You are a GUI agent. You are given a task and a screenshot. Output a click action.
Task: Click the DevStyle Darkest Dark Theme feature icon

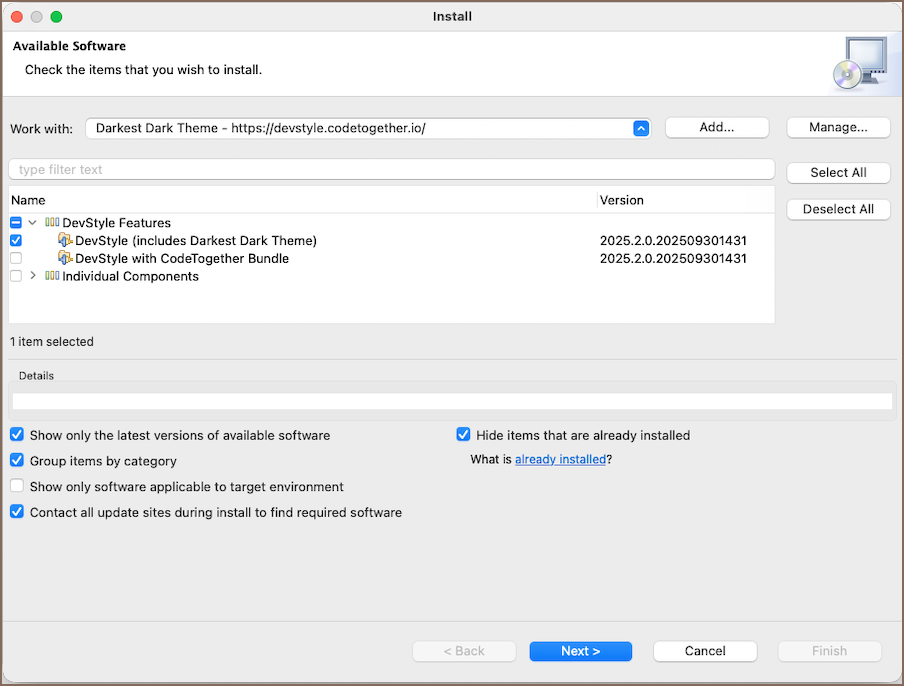click(66, 241)
